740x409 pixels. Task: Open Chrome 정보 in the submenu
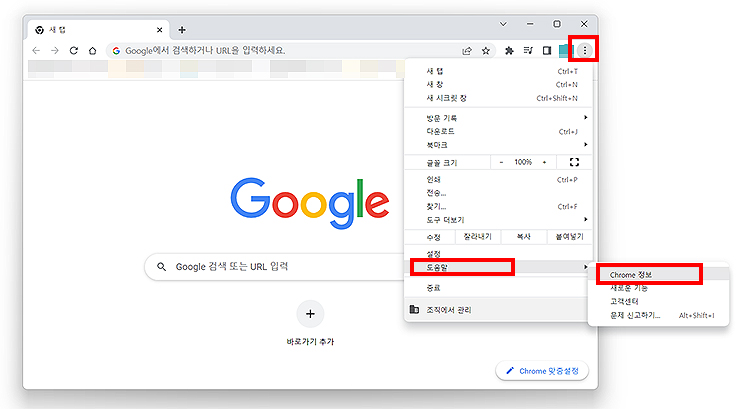pyautogui.click(x=658, y=275)
